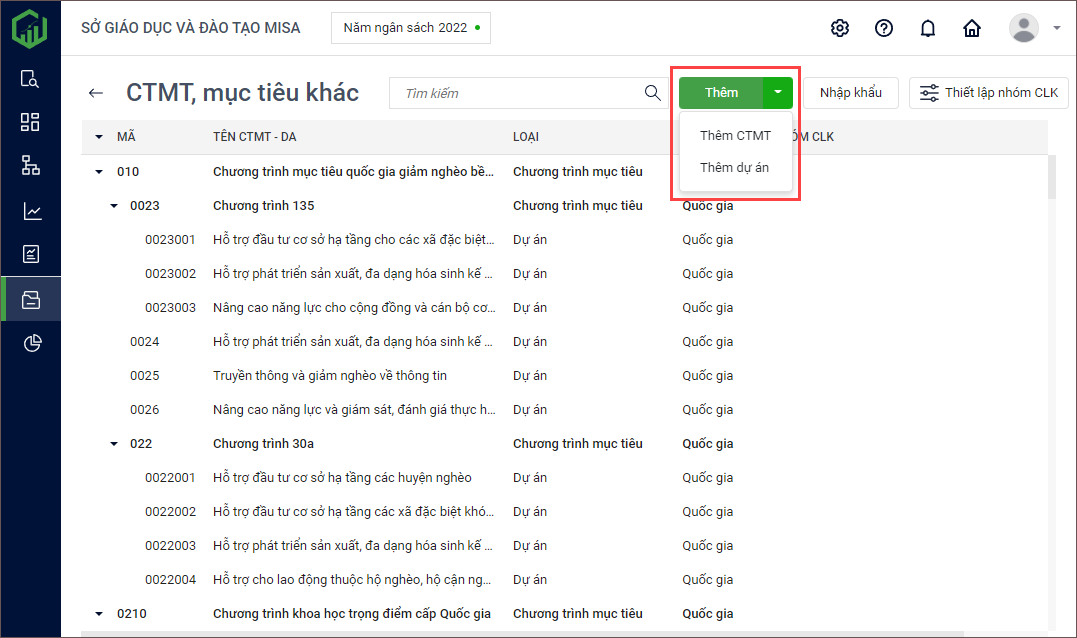The width and height of the screenshot is (1077, 638).
Task: Open the dashboard grid sidebar icon
Action: (x=30, y=122)
